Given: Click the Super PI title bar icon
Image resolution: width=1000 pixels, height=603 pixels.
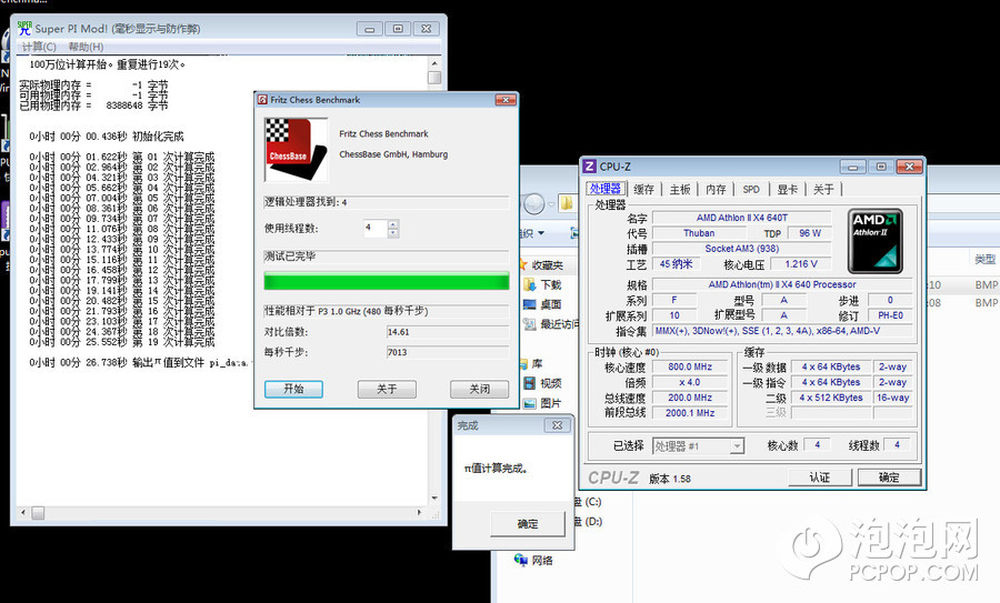Looking at the screenshot, I should click(25, 28).
